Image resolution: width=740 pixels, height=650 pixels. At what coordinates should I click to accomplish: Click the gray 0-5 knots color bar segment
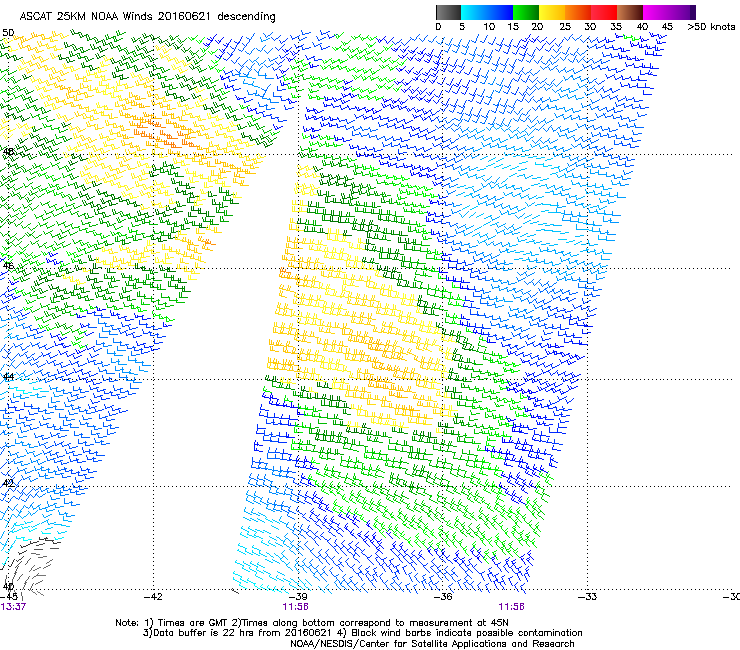click(448, 12)
